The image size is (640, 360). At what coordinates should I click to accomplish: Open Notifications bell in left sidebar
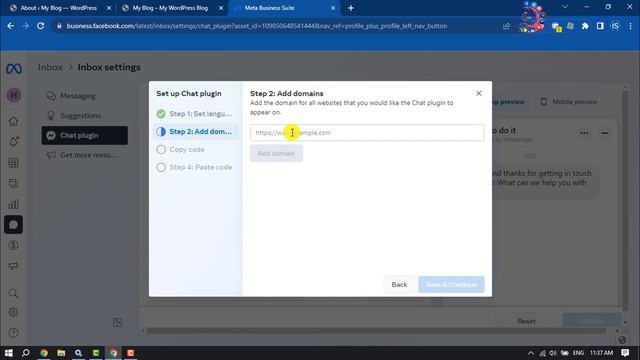tap(13, 142)
